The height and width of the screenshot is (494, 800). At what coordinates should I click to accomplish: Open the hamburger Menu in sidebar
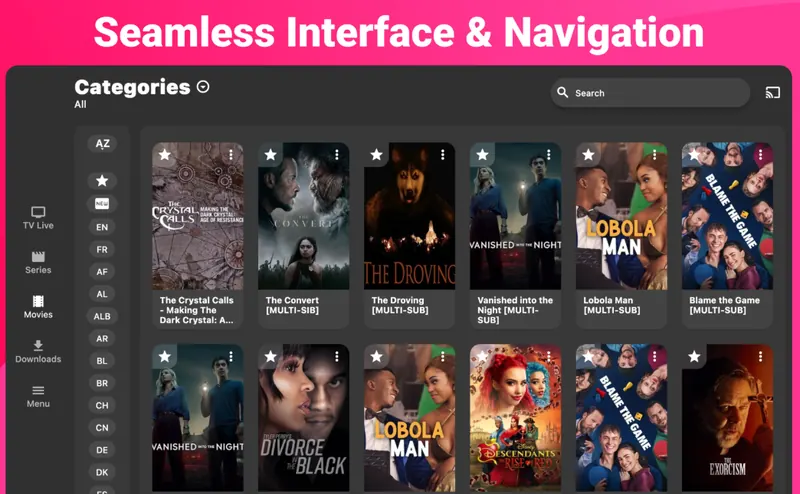(38, 397)
